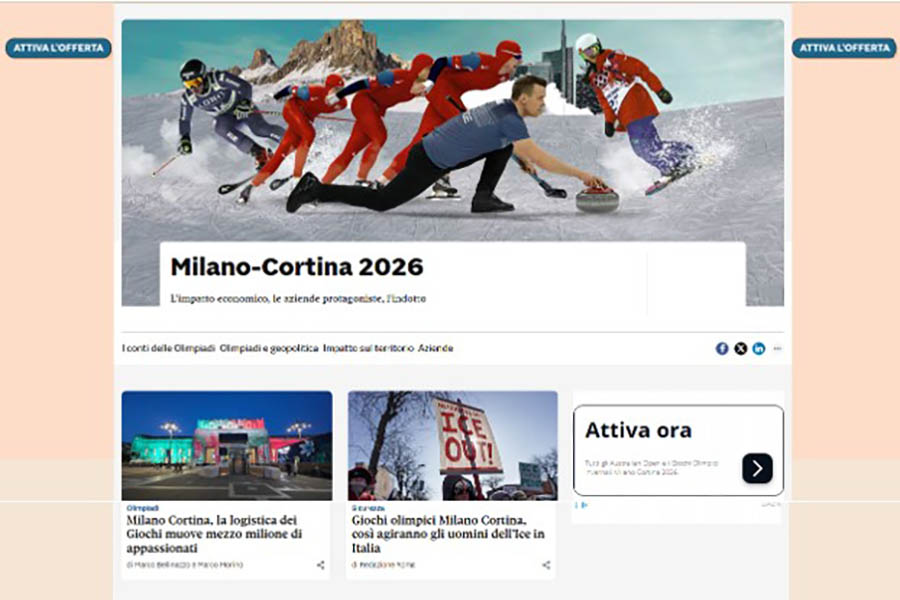The image size is (900, 600).
Task: Share the page on X
Action: 740,349
